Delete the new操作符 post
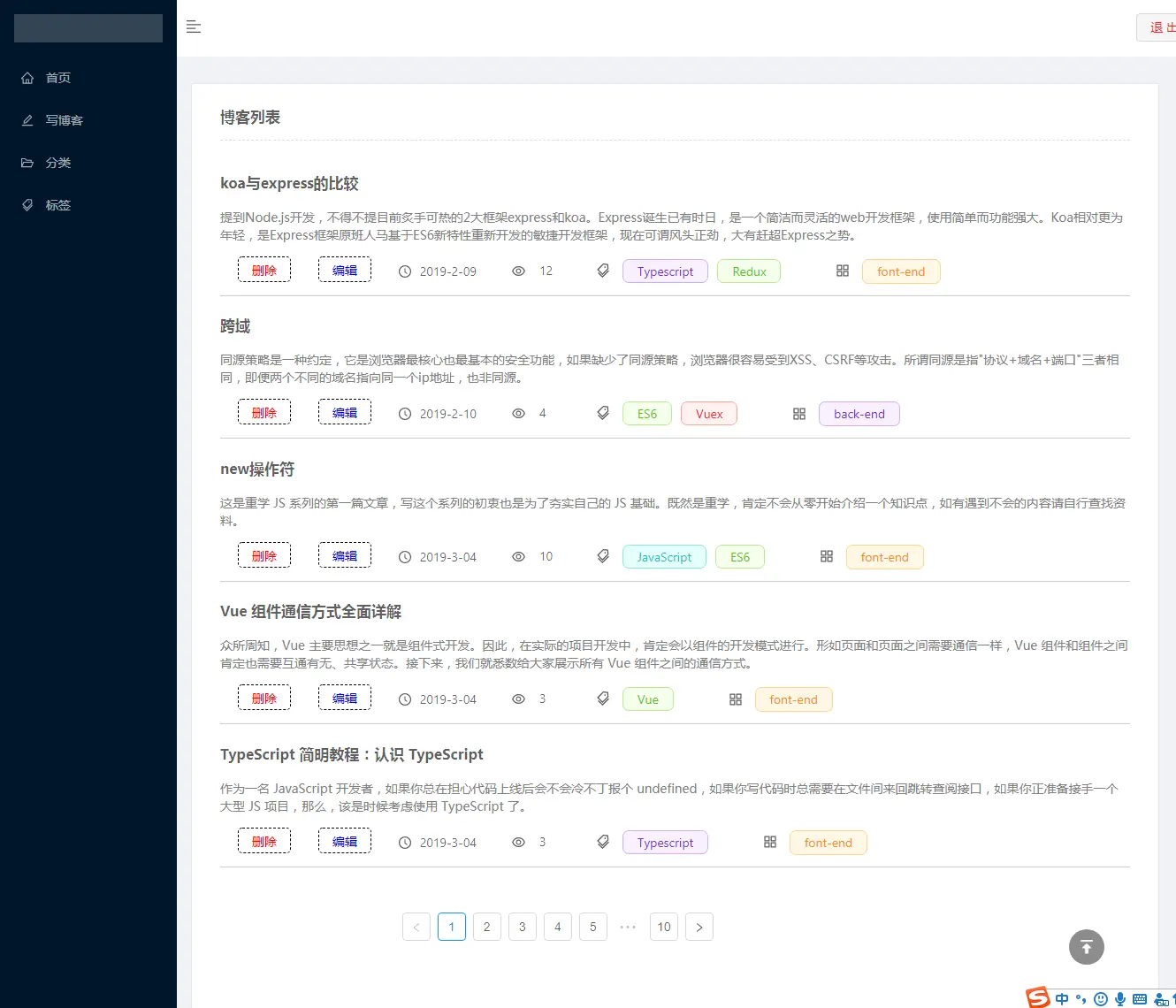Image resolution: width=1176 pixels, height=1008 pixels. point(264,555)
